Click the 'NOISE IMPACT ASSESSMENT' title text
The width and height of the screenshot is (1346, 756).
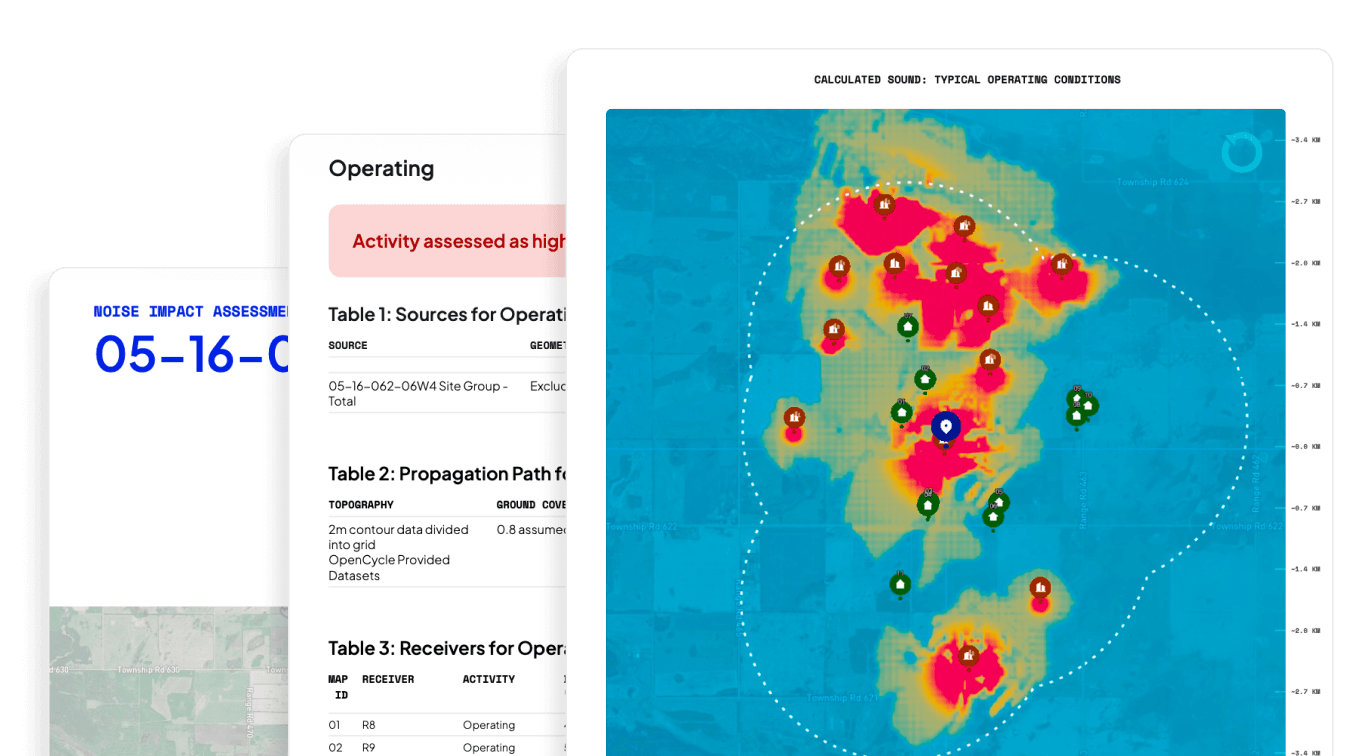(191, 312)
